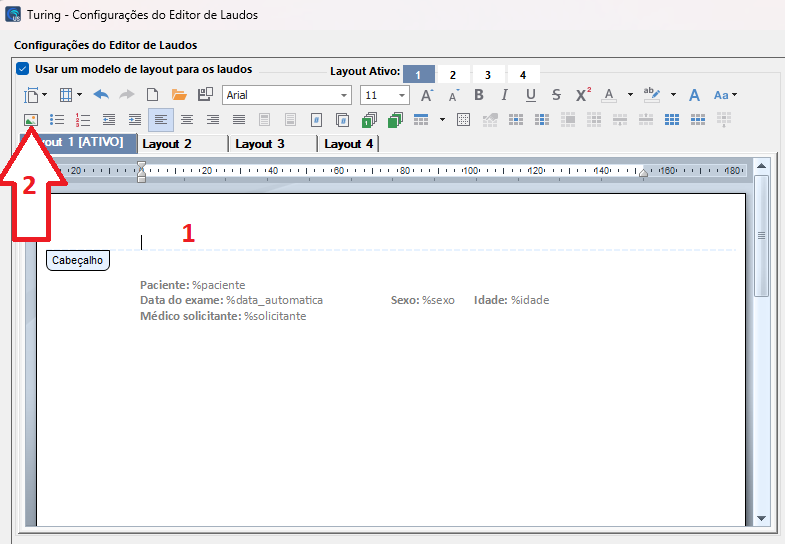Underline the selected text
Viewport: 785px width, 544px height.
530,95
